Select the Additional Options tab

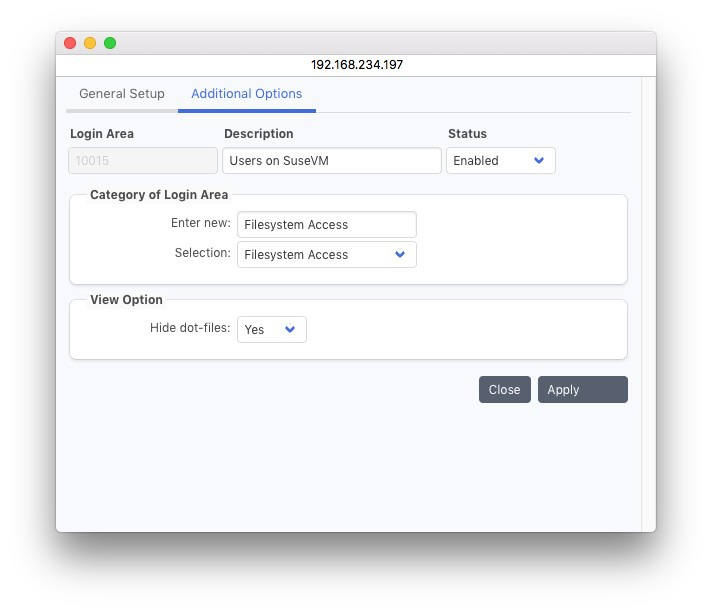[246, 94]
